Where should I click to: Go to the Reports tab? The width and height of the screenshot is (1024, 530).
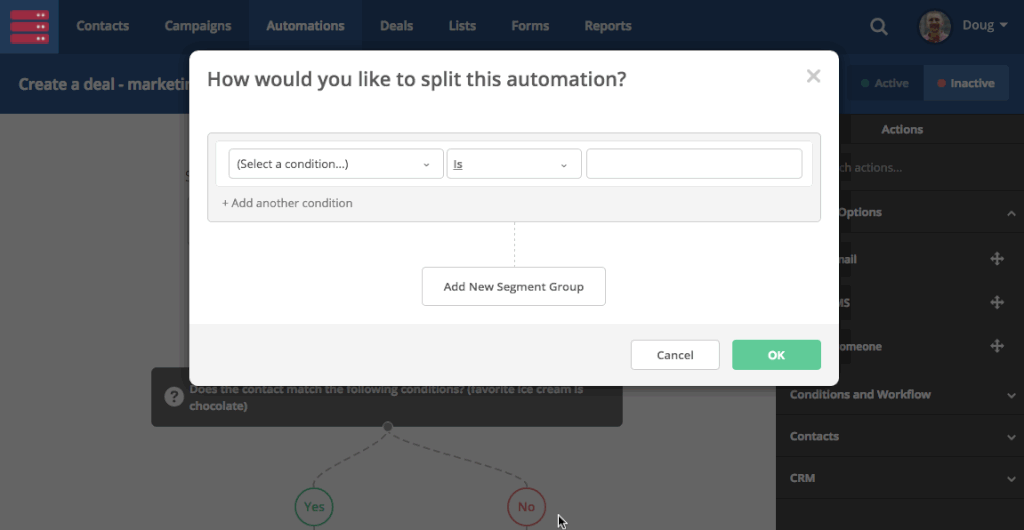[607, 26]
